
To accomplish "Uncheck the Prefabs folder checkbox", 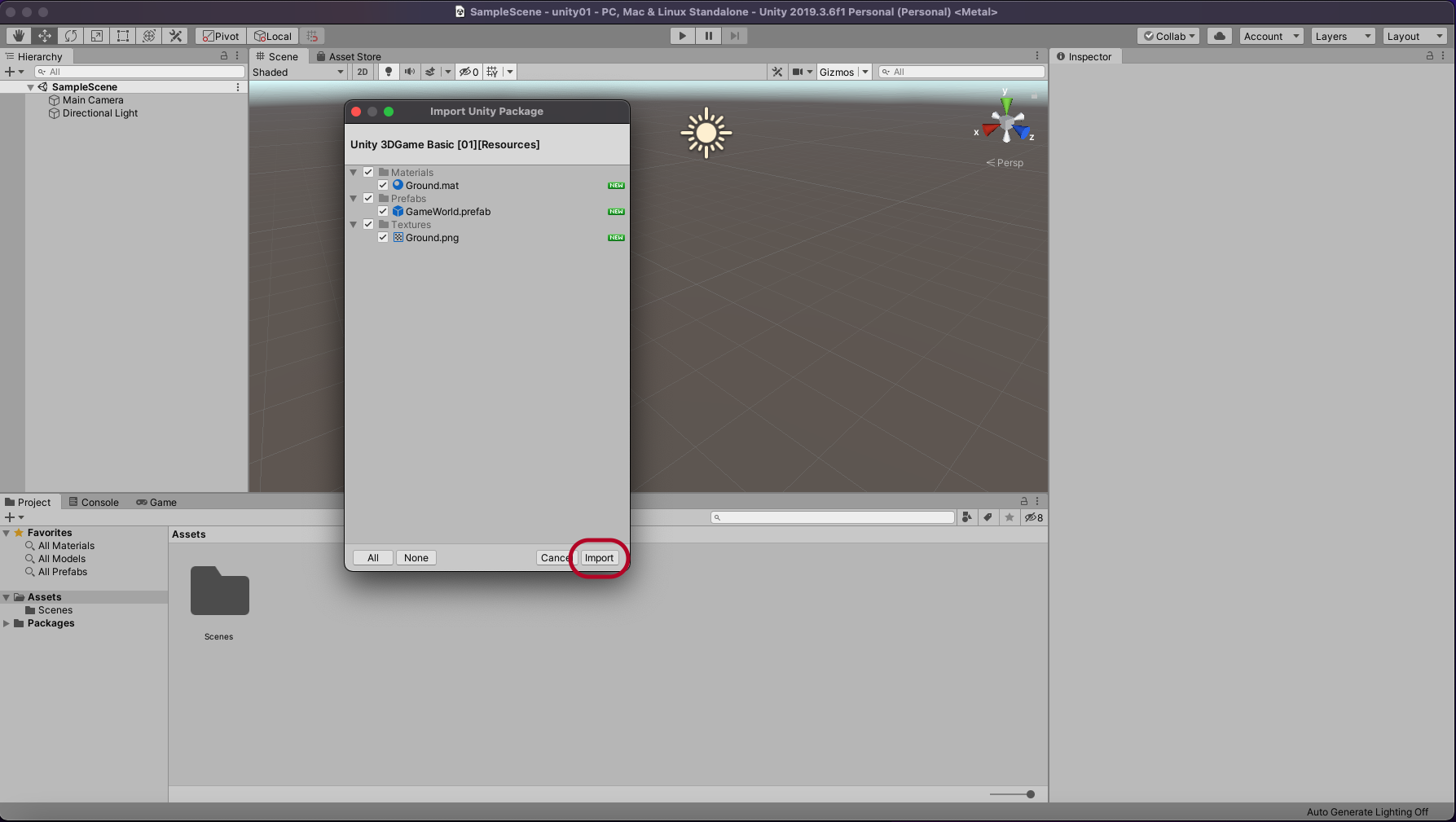I will pos(368,198).
